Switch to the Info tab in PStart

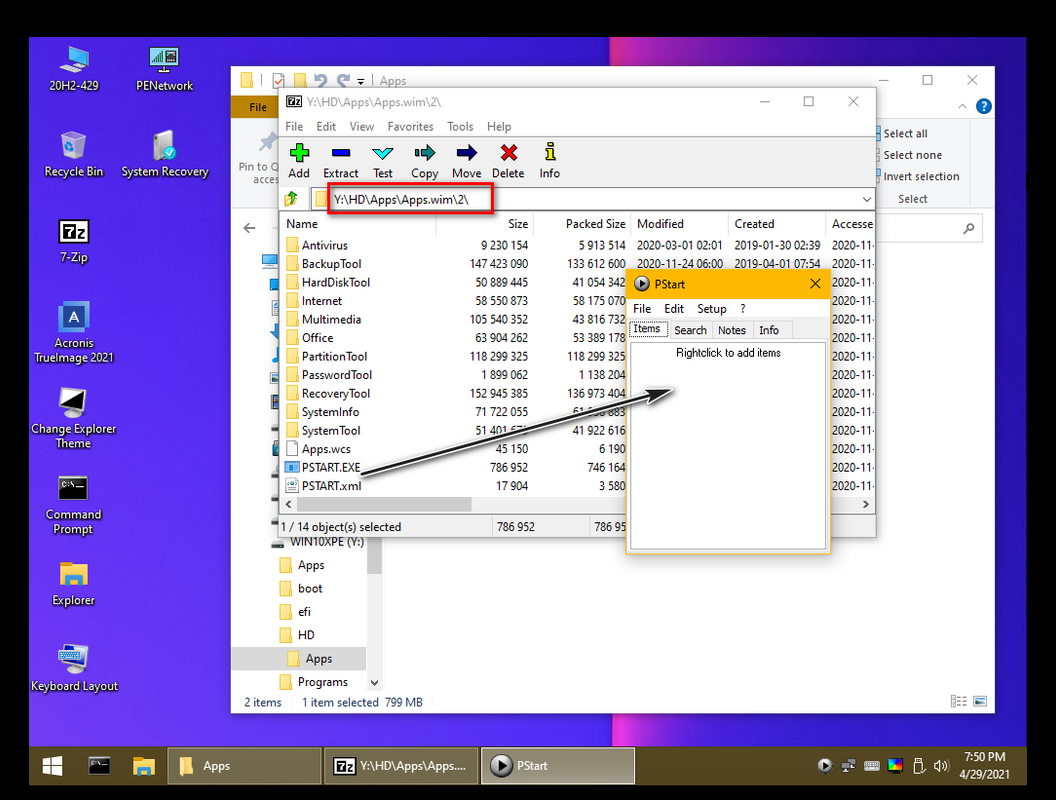(x=768, y=330)
